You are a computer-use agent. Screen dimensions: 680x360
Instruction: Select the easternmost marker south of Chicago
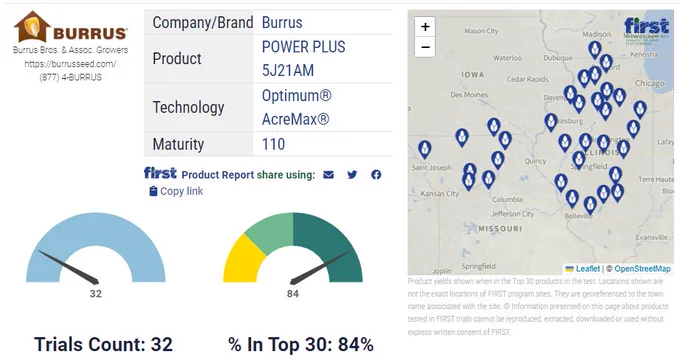tap(640, 110)
